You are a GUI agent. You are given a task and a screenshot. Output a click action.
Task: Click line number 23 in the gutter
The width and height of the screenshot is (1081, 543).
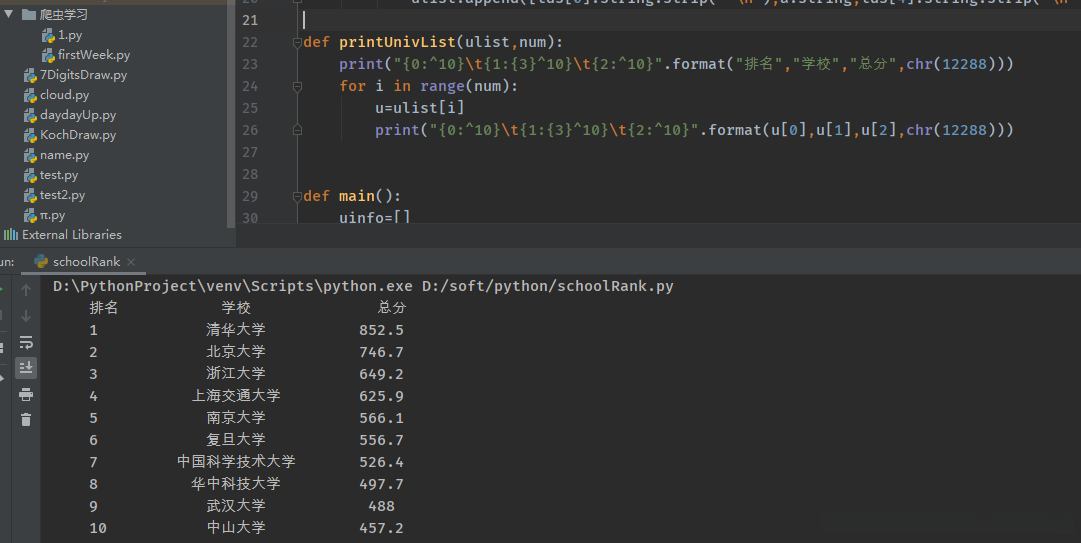(x=250, y=64)
